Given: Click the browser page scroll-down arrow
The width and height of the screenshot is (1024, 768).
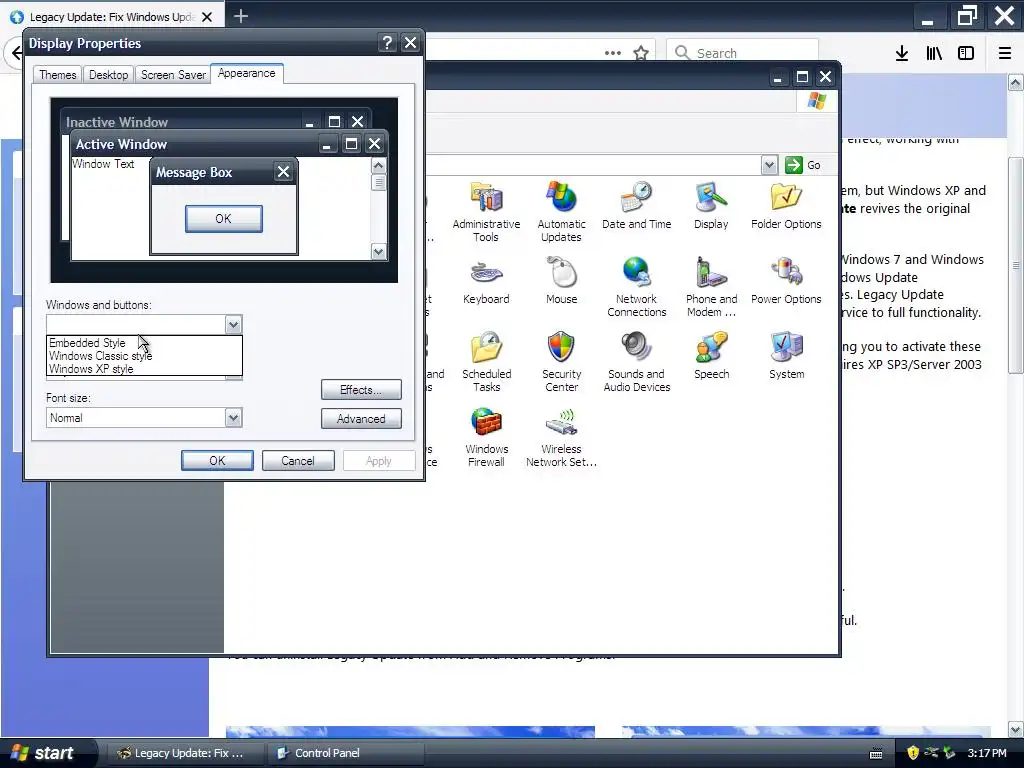Looking at the screenshot, I should tap(1016, 729).
